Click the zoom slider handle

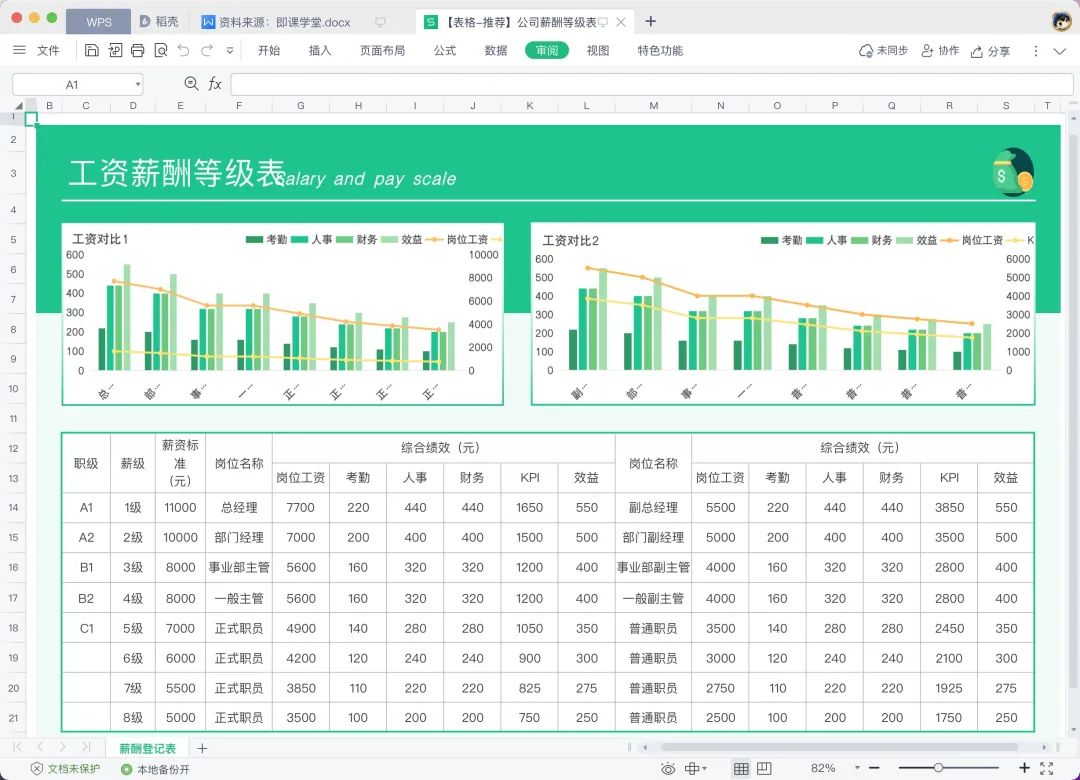point(938,768)
